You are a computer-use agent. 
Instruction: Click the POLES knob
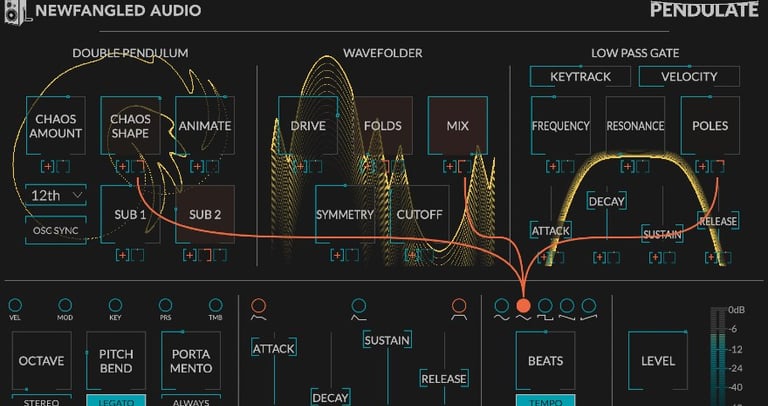click(x=710, y=126)
